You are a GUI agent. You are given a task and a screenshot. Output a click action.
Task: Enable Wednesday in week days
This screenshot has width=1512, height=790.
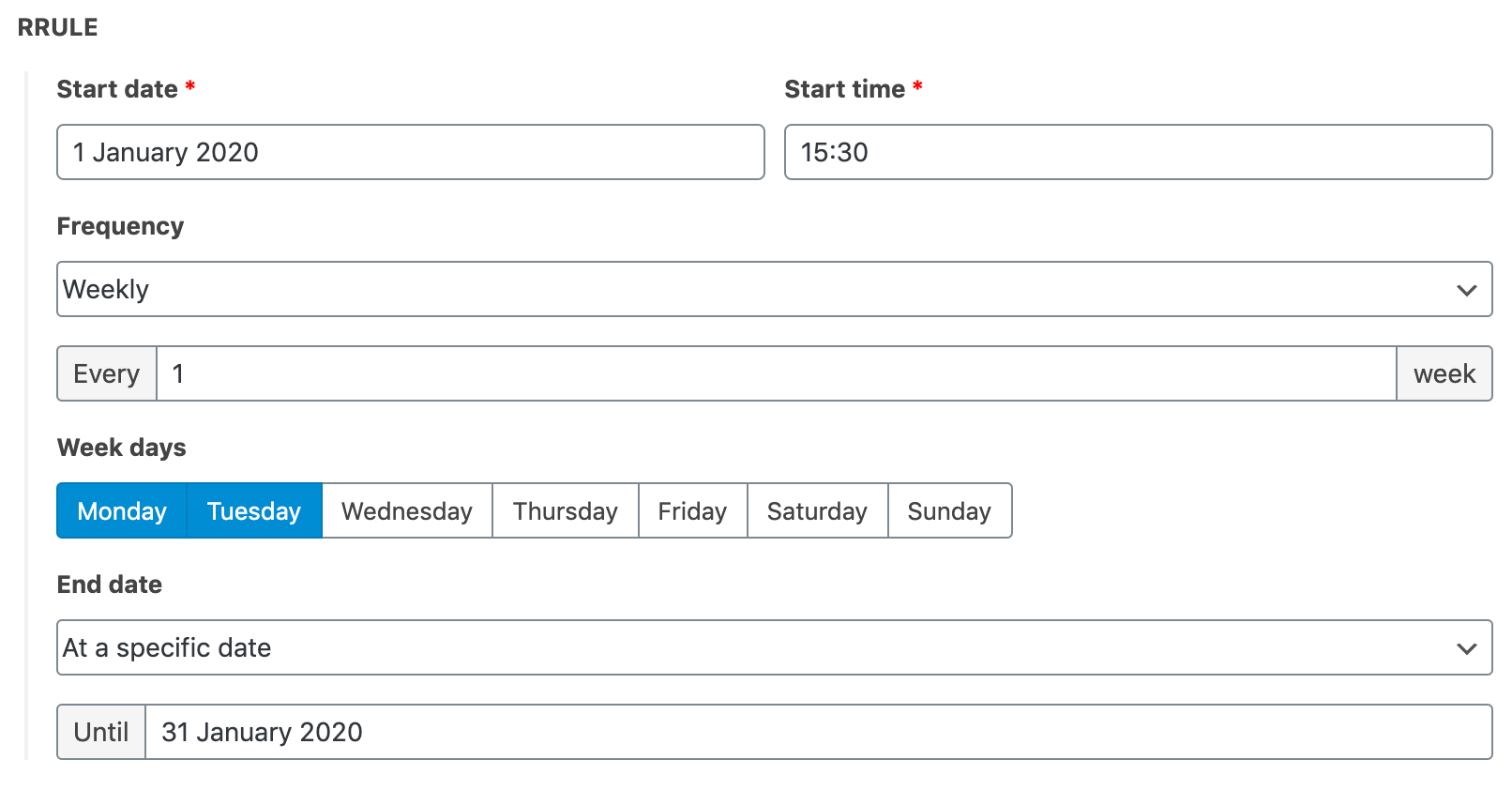407,510
